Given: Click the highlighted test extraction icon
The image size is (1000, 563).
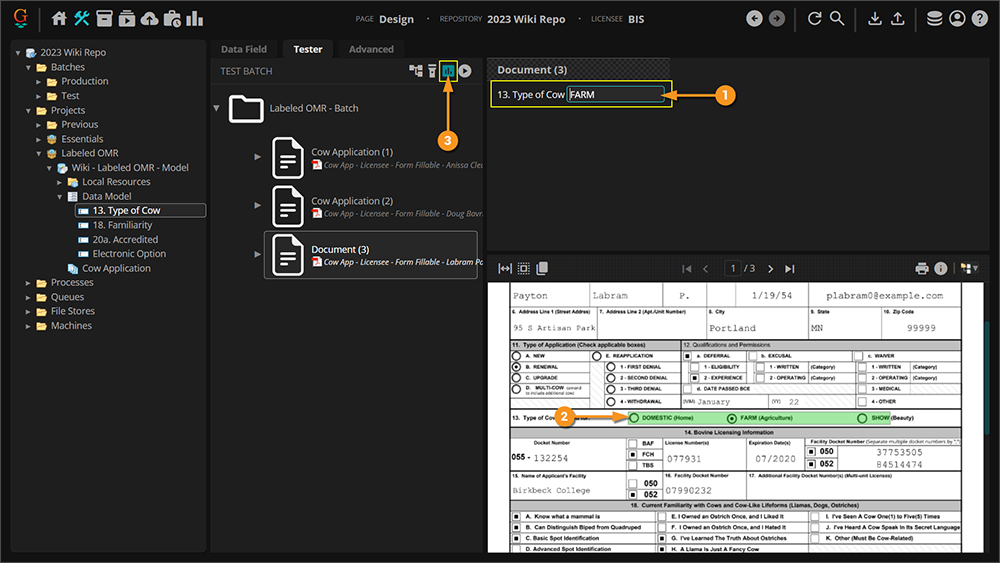Looking at the screenshot, I should (x=448, y=71).
